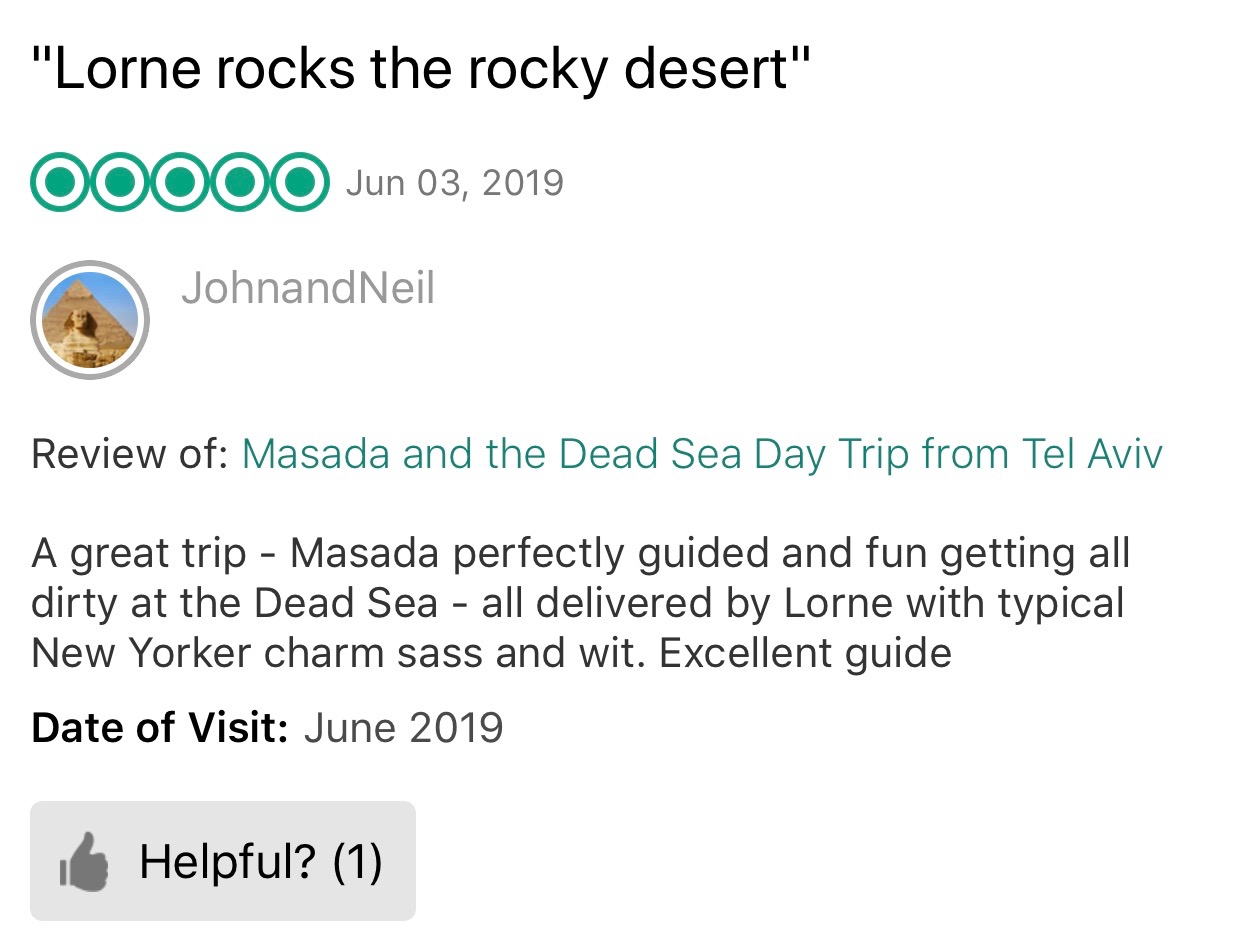Click the thumbs-up icon in Helpful button
1242x950 pixels.
tap(84, 861)
